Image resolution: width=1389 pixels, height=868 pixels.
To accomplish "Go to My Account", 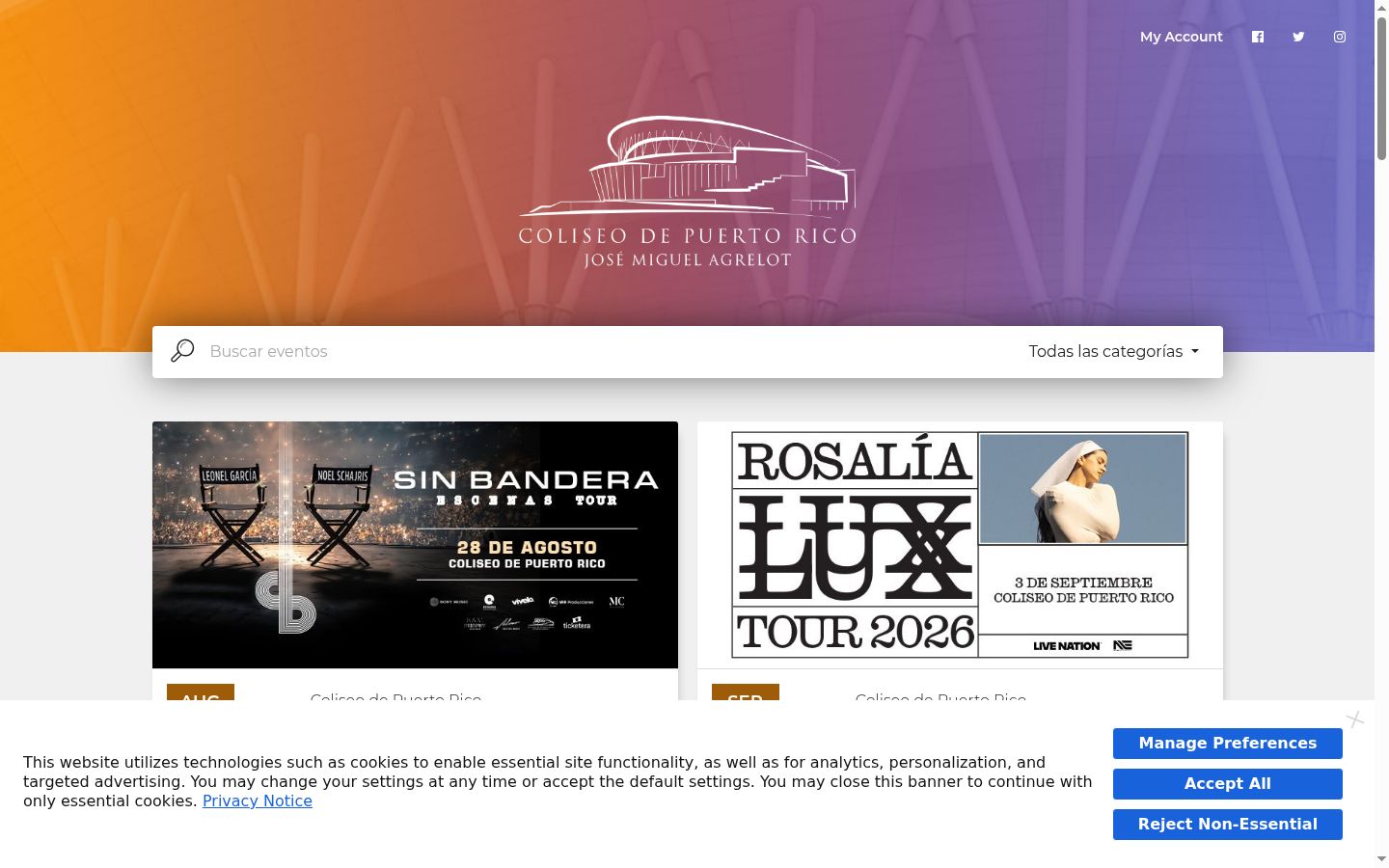I will click(x=1181, y=37).
